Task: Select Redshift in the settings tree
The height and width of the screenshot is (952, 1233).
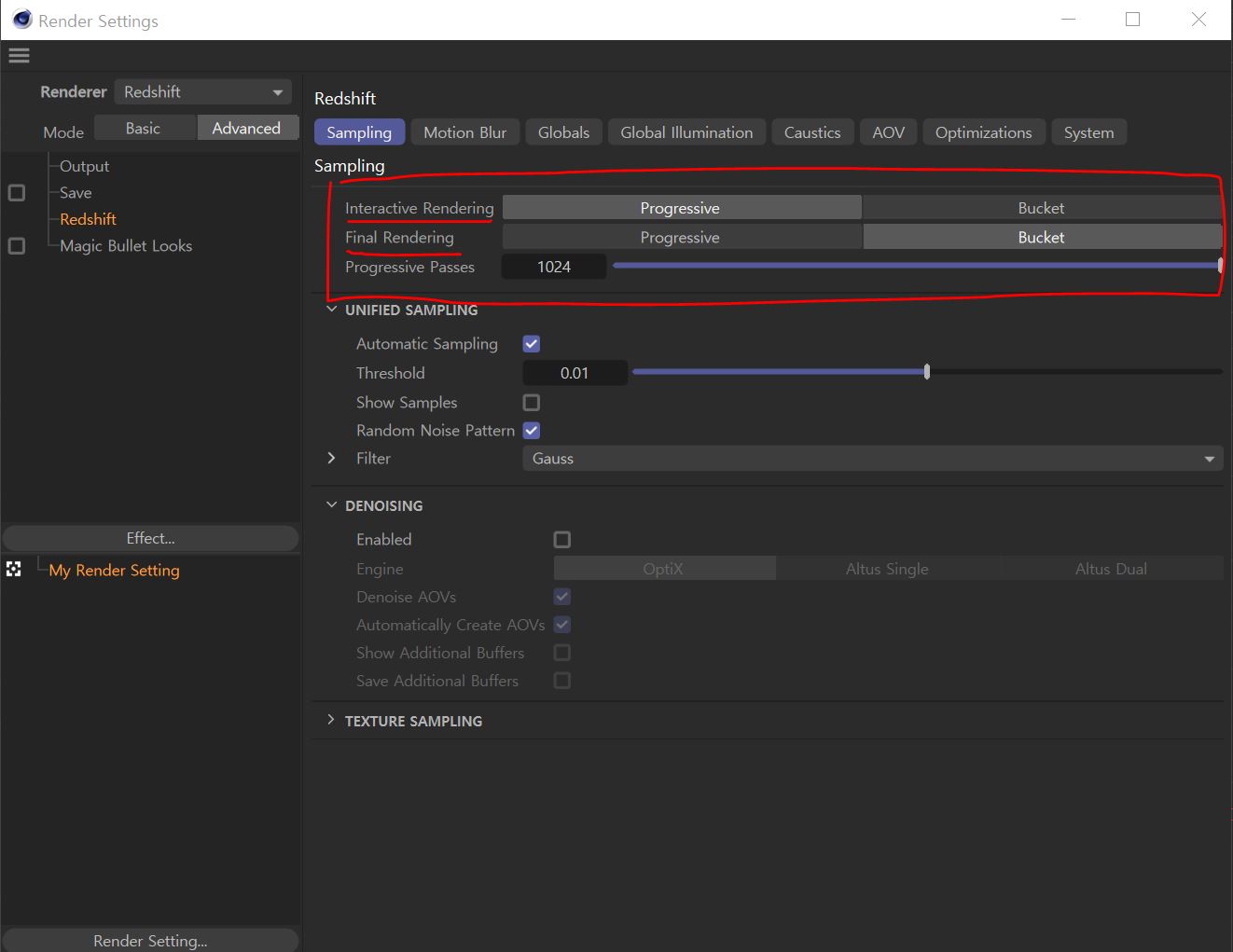Action: (88, 219)
